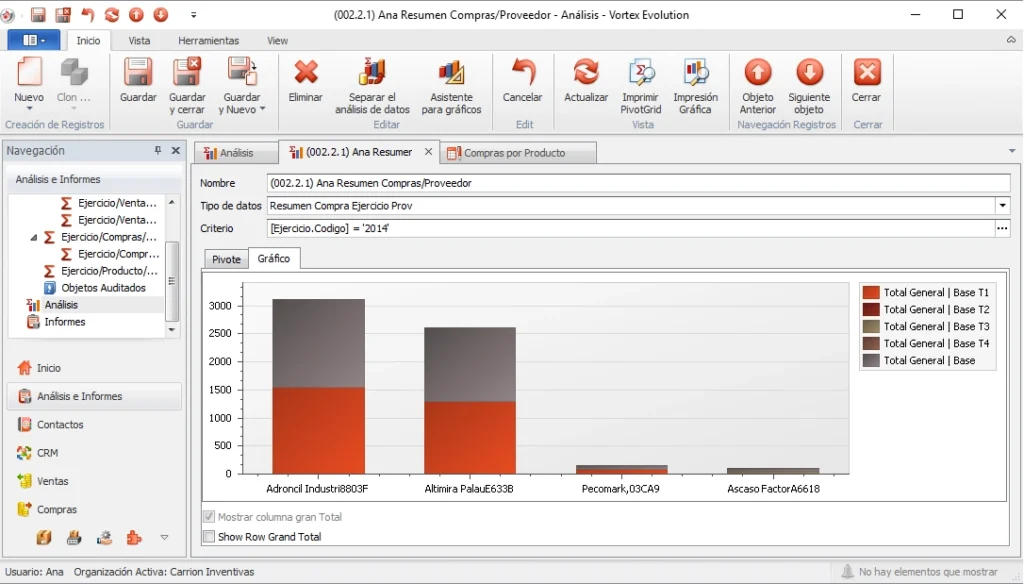Click Base T1 legend color swatch
Image resolution: width=1024 pixels, height=584 pixels.
click(871, 293)
